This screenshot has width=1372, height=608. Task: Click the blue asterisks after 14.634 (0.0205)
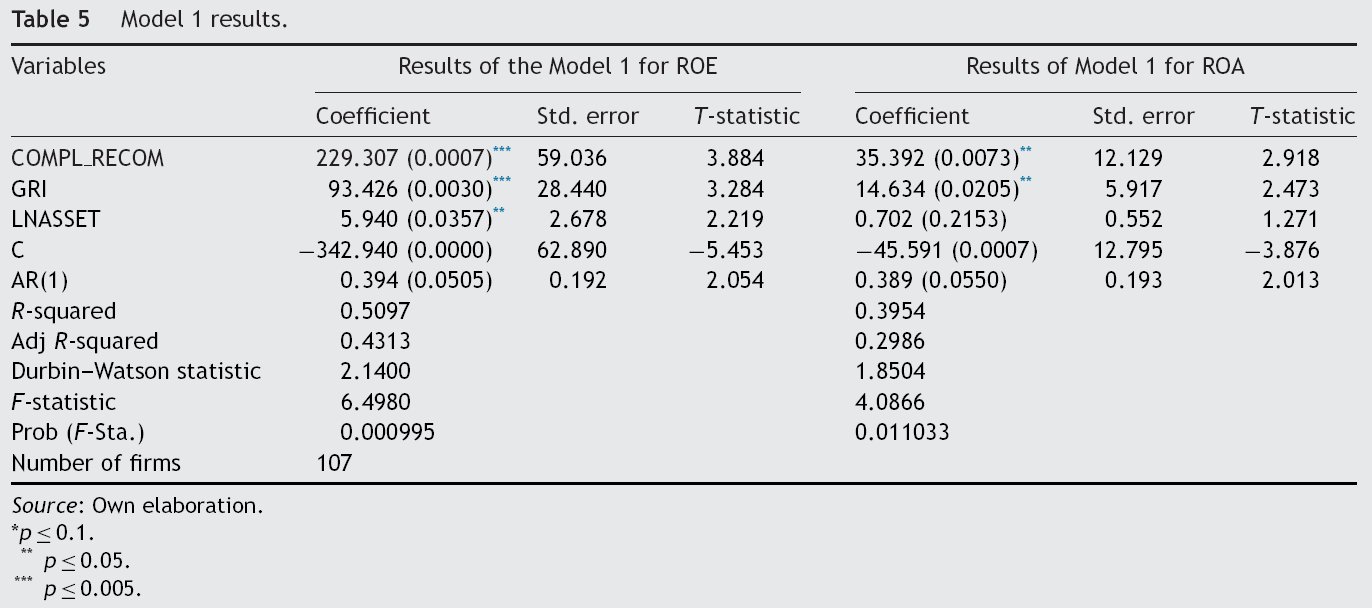click(1025, 182)
